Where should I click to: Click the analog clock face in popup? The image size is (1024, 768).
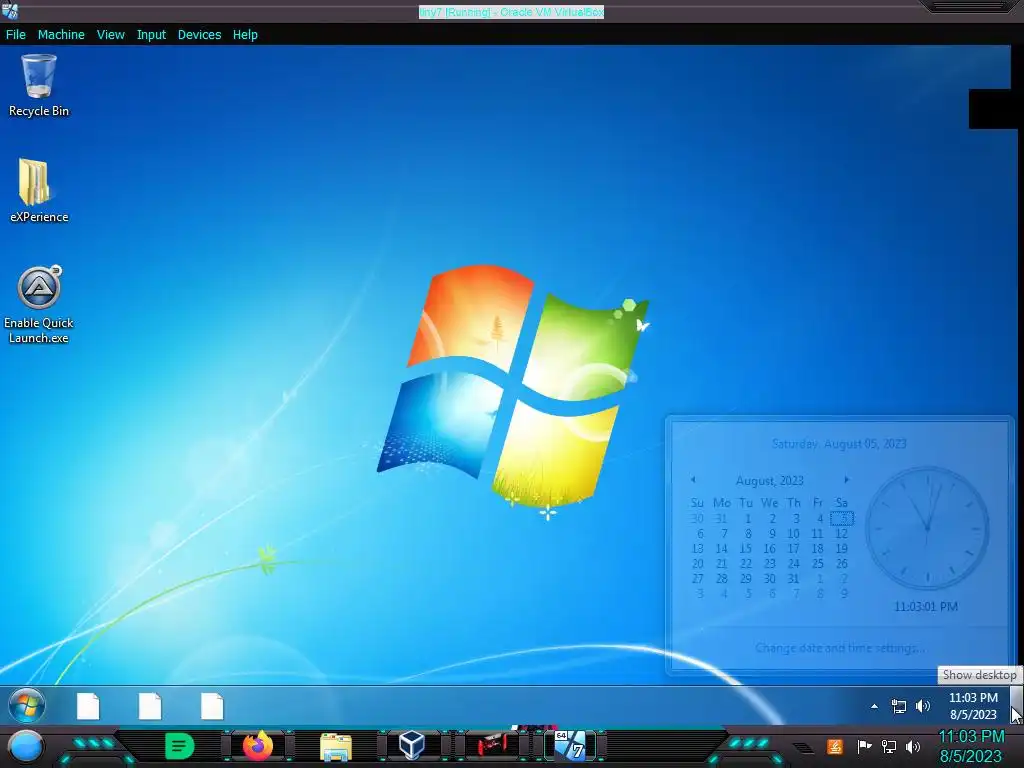click(927, 528)
